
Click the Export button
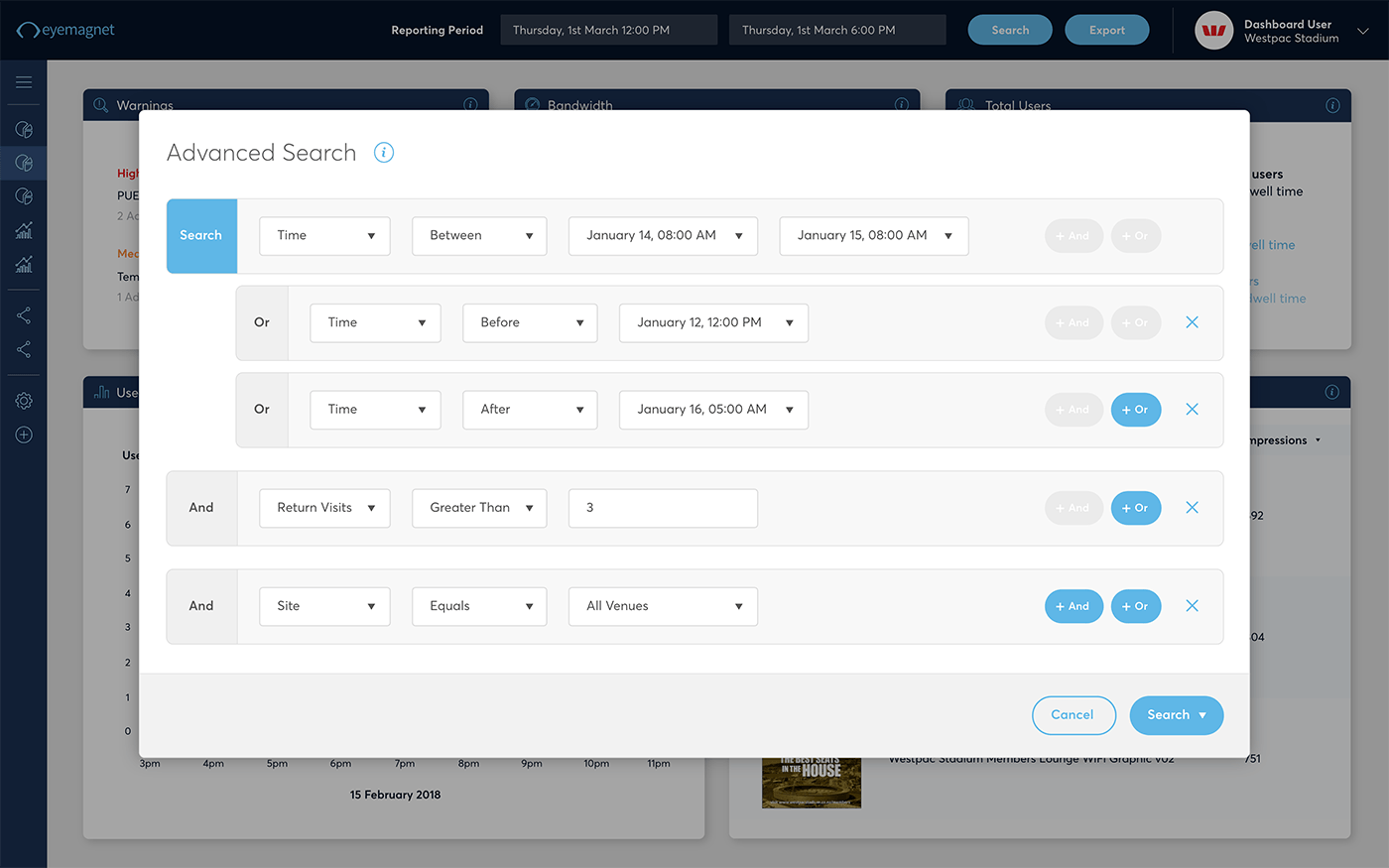1107,30
